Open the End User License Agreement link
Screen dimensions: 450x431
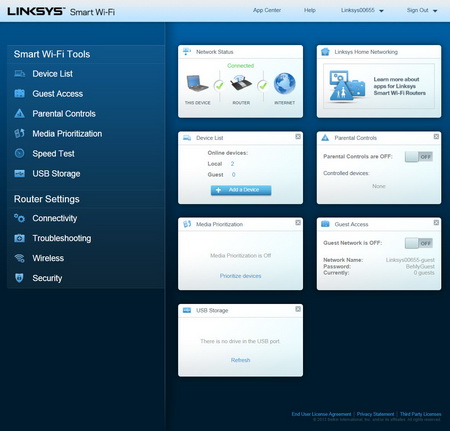321,414
